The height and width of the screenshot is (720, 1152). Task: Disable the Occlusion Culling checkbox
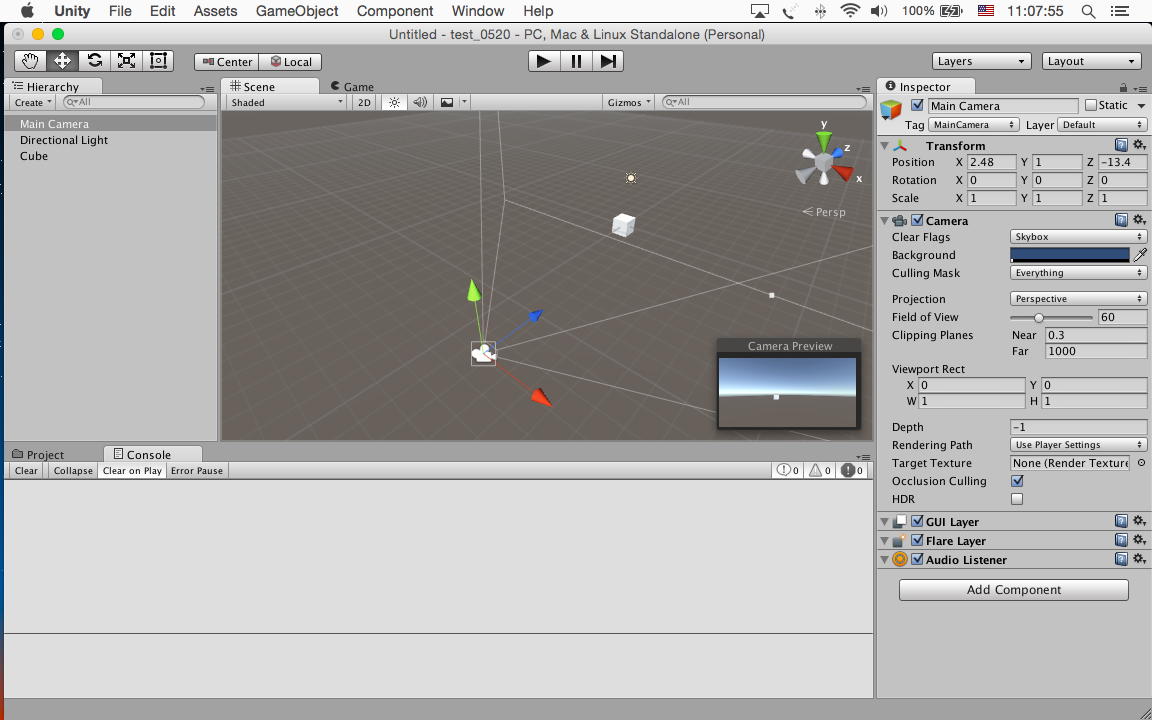1017,481
